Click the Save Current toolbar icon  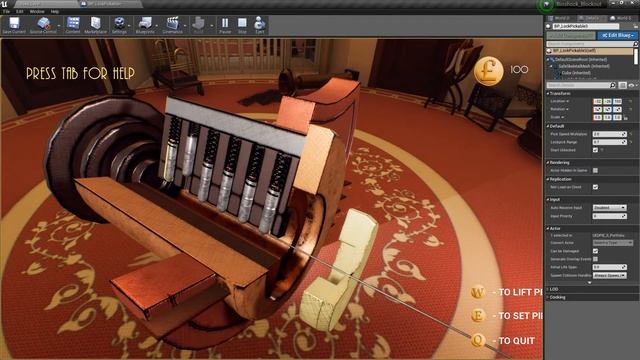(x=14, y=23)
